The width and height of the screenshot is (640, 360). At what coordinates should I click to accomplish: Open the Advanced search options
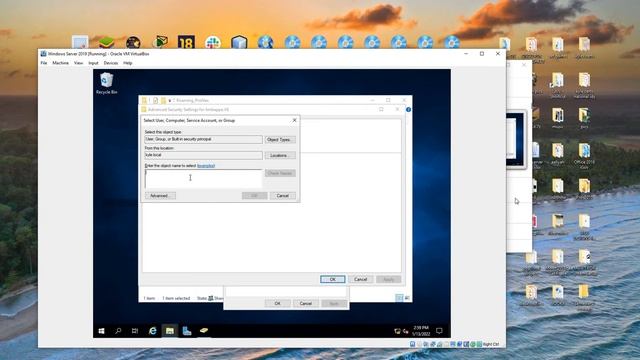pos(160,196)
